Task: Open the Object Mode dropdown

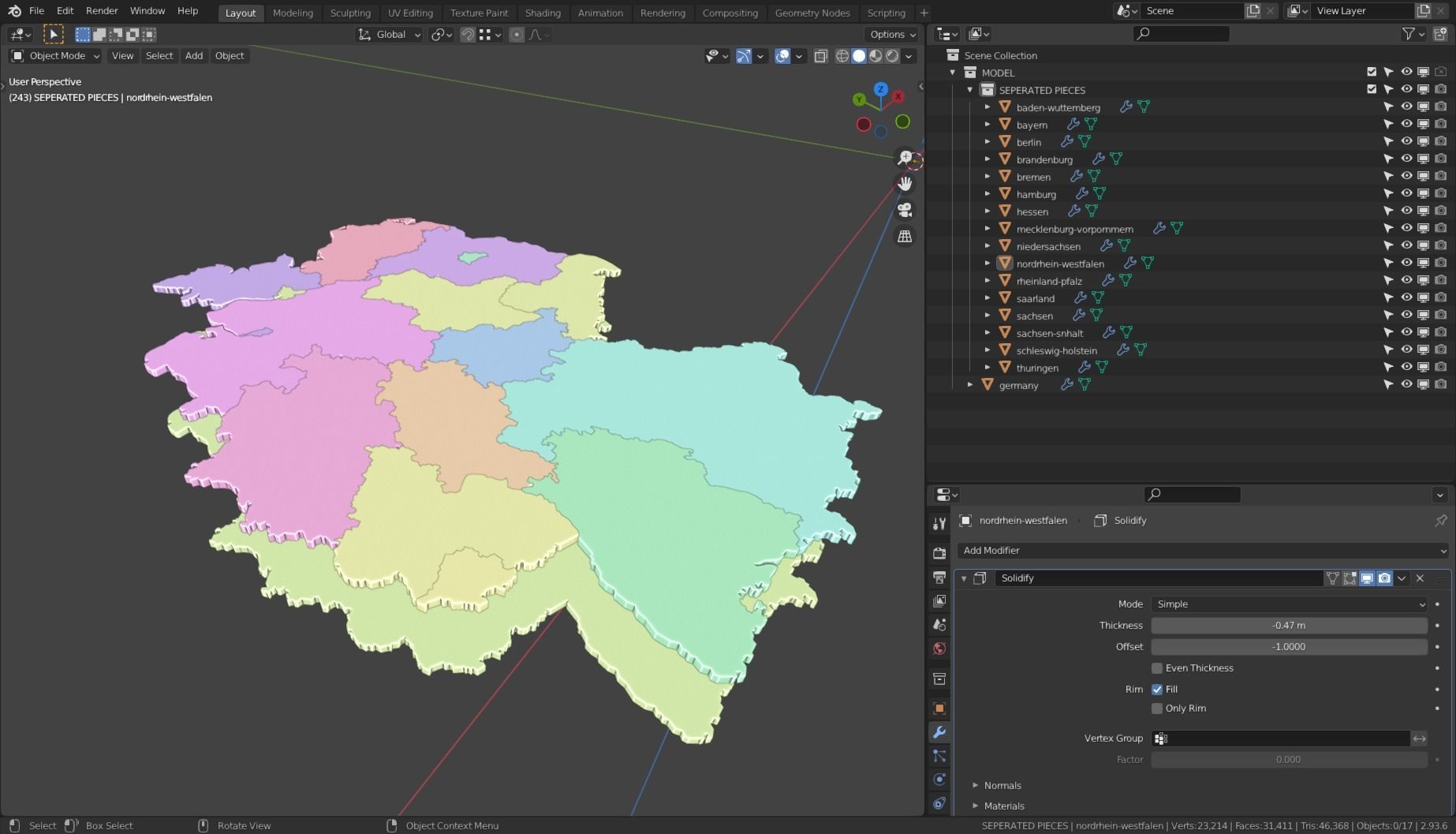Action: pyautogui.click(x=55, y=56)
